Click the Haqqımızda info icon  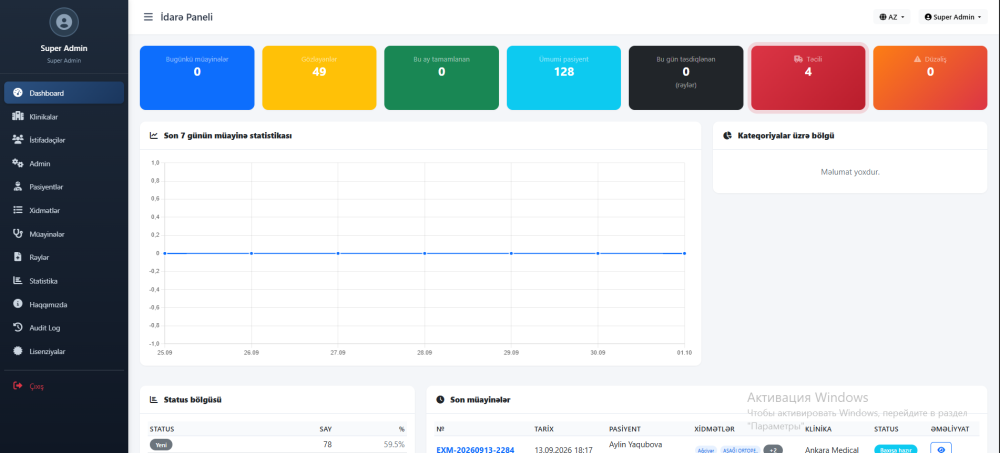point(18,304)
